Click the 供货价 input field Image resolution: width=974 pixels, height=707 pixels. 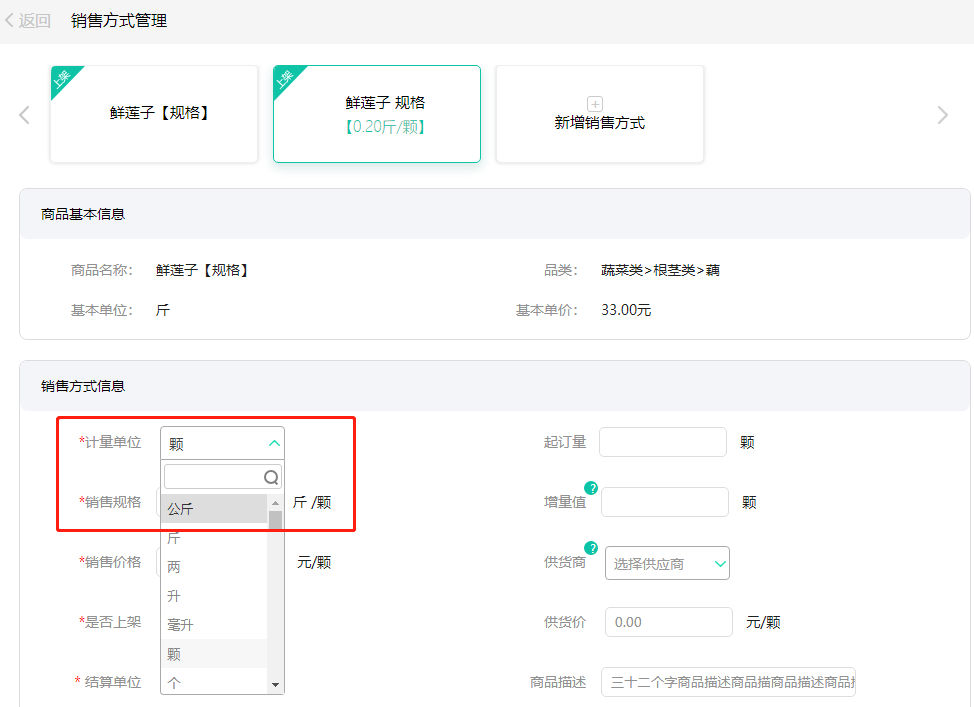pyautogui.click(x=668, y=621)
